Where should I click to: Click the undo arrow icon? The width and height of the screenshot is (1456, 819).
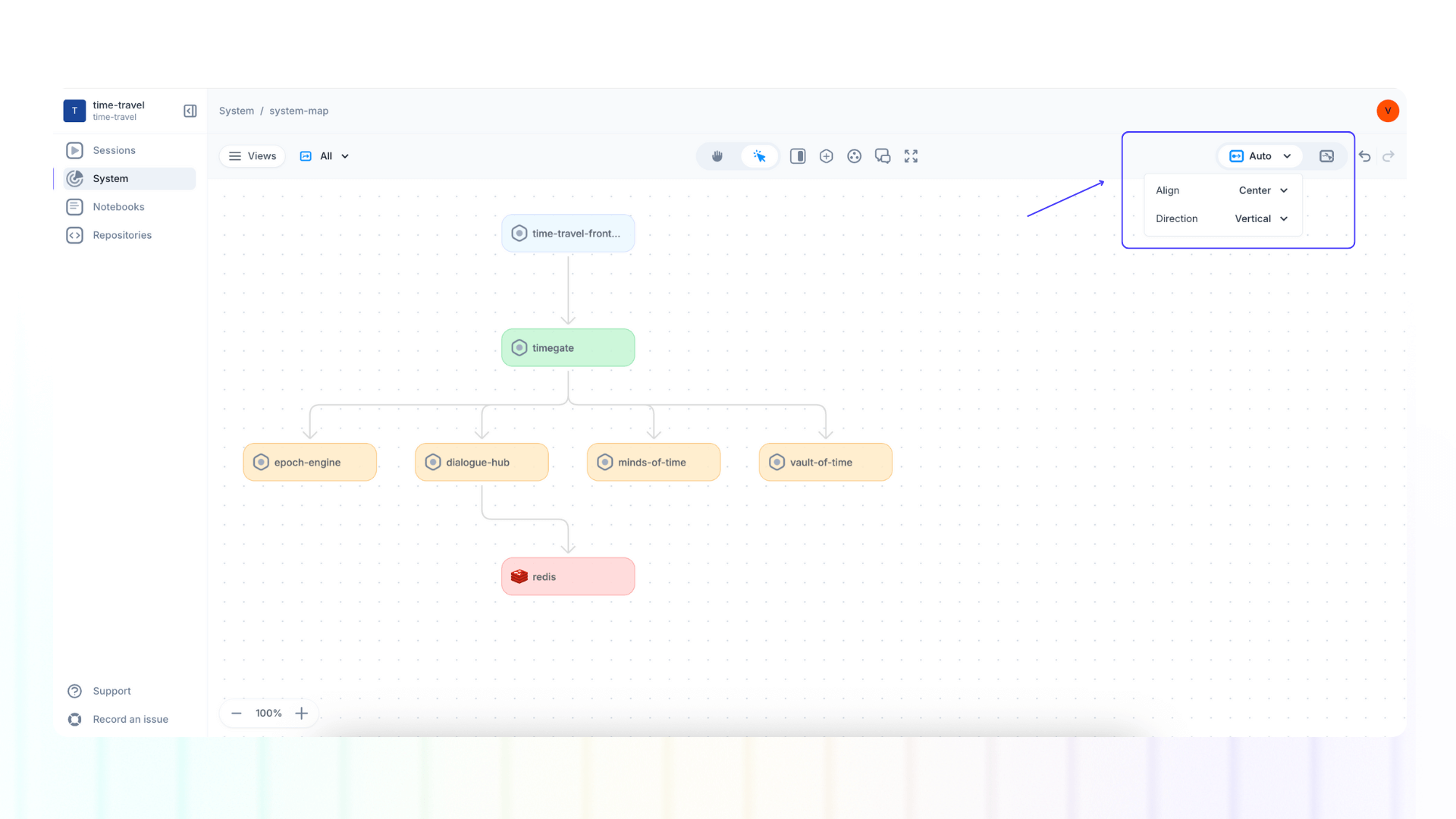[1364, 156]
